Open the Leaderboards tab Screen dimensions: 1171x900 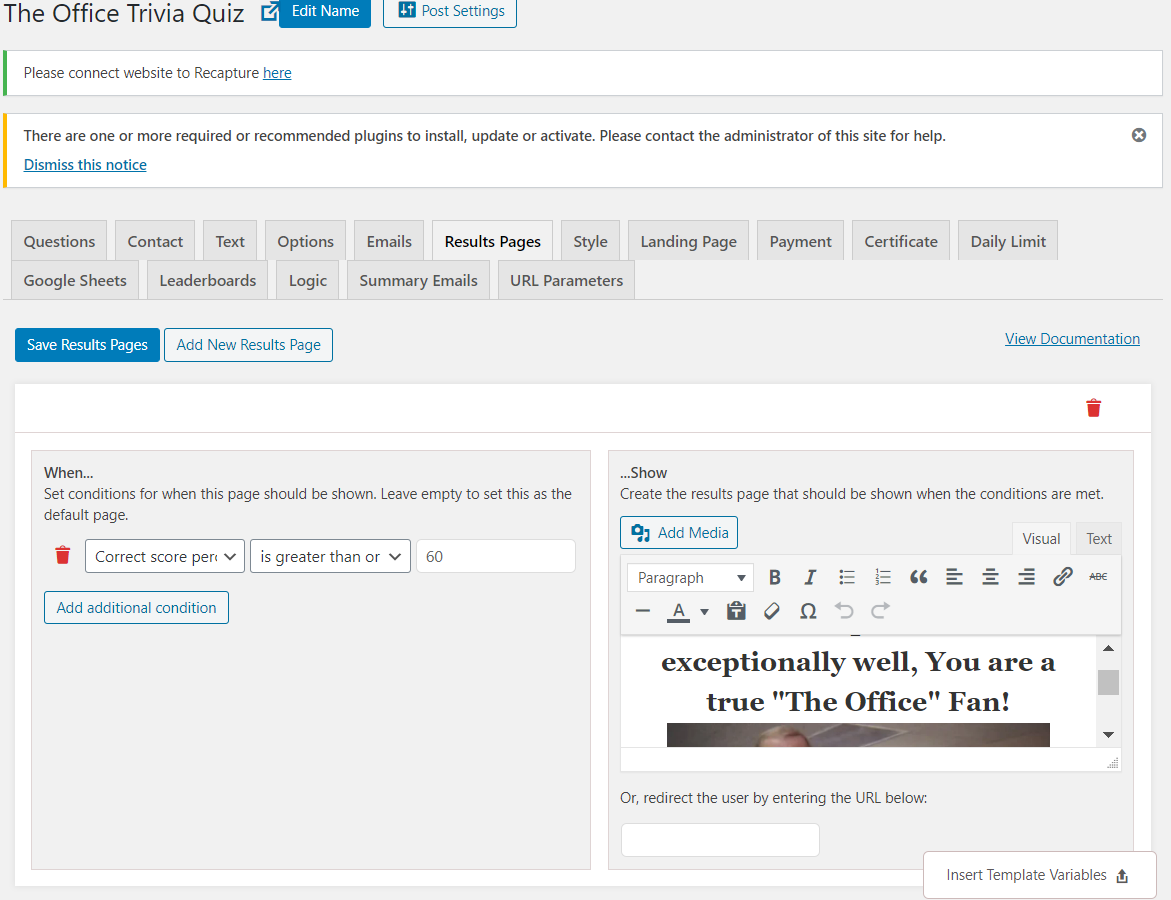click(207, 280)
